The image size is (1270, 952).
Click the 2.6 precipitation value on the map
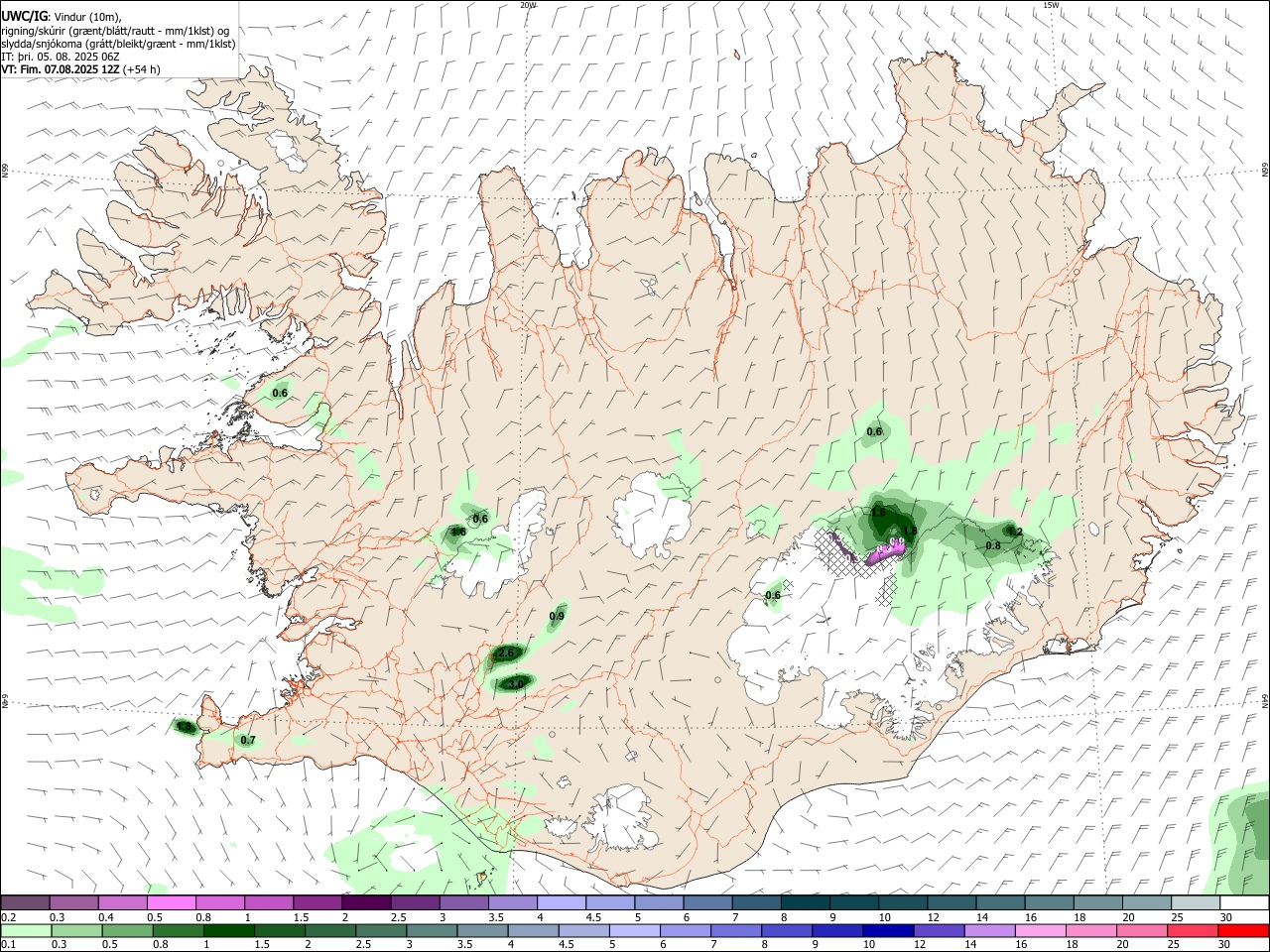pyautogui.click(x=506, y=653)
